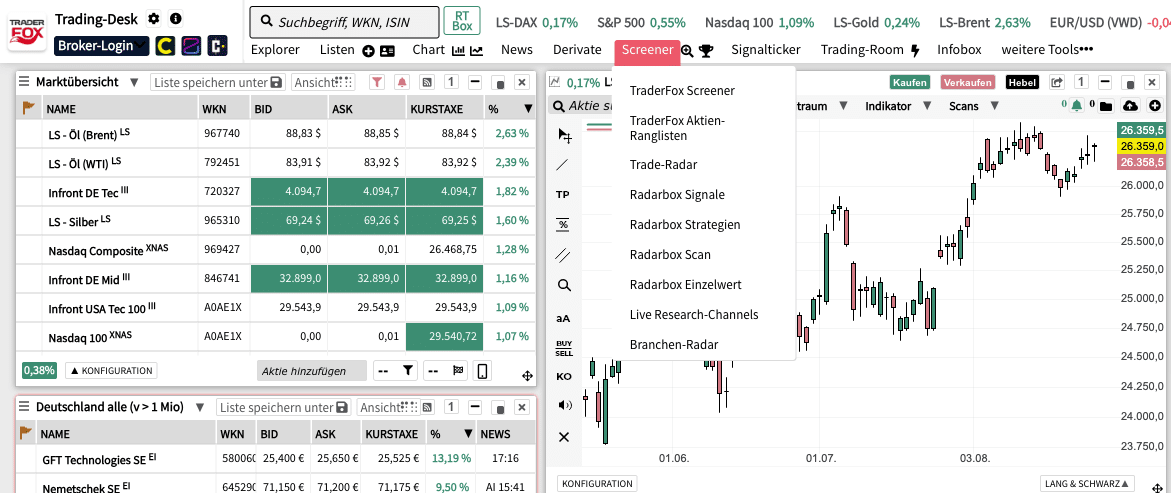This screenshot has height=493, width=1171.
Task: Open the filter funnel selector in Marktübersicht footer
Action: tap(396, 370)
